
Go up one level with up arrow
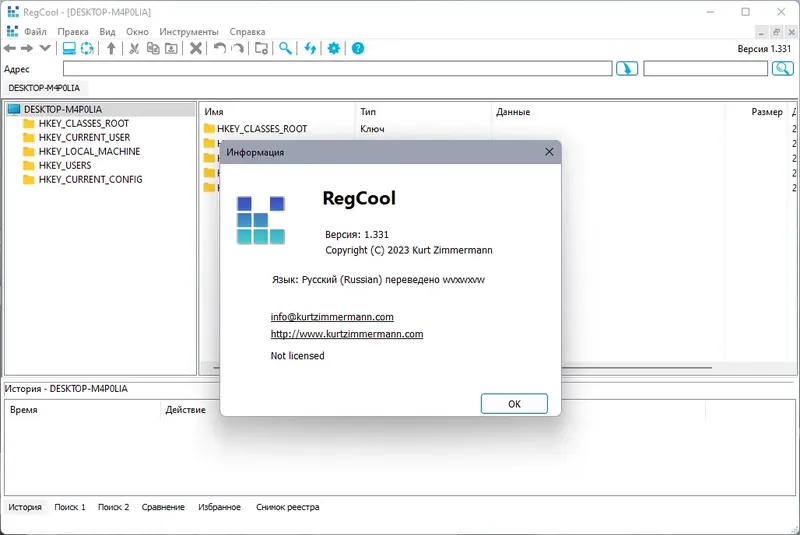click(111, 48)
